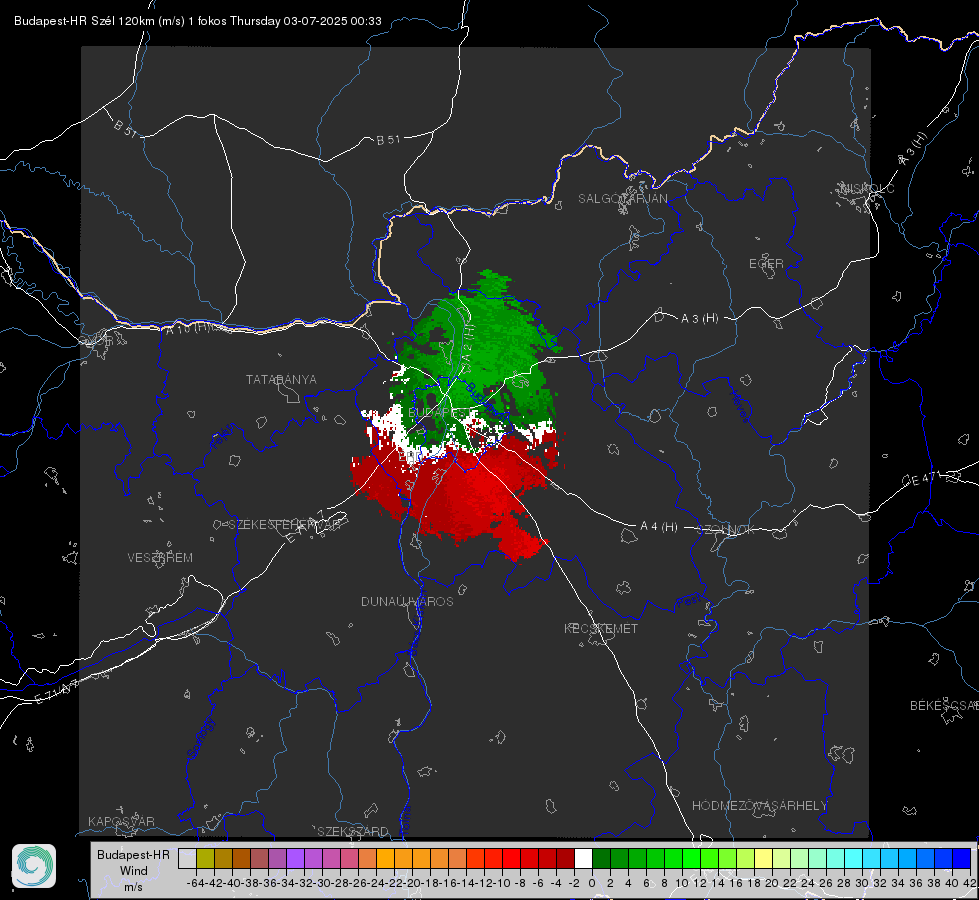Select the MISKOLC city label
Image resolution: width=979 pixels, height=900 pixels.
867,189
